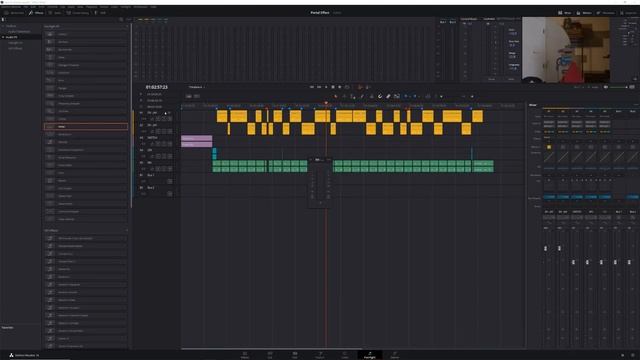Collapse the VST Effects section
640x360 pixels.
coord(126,231)
